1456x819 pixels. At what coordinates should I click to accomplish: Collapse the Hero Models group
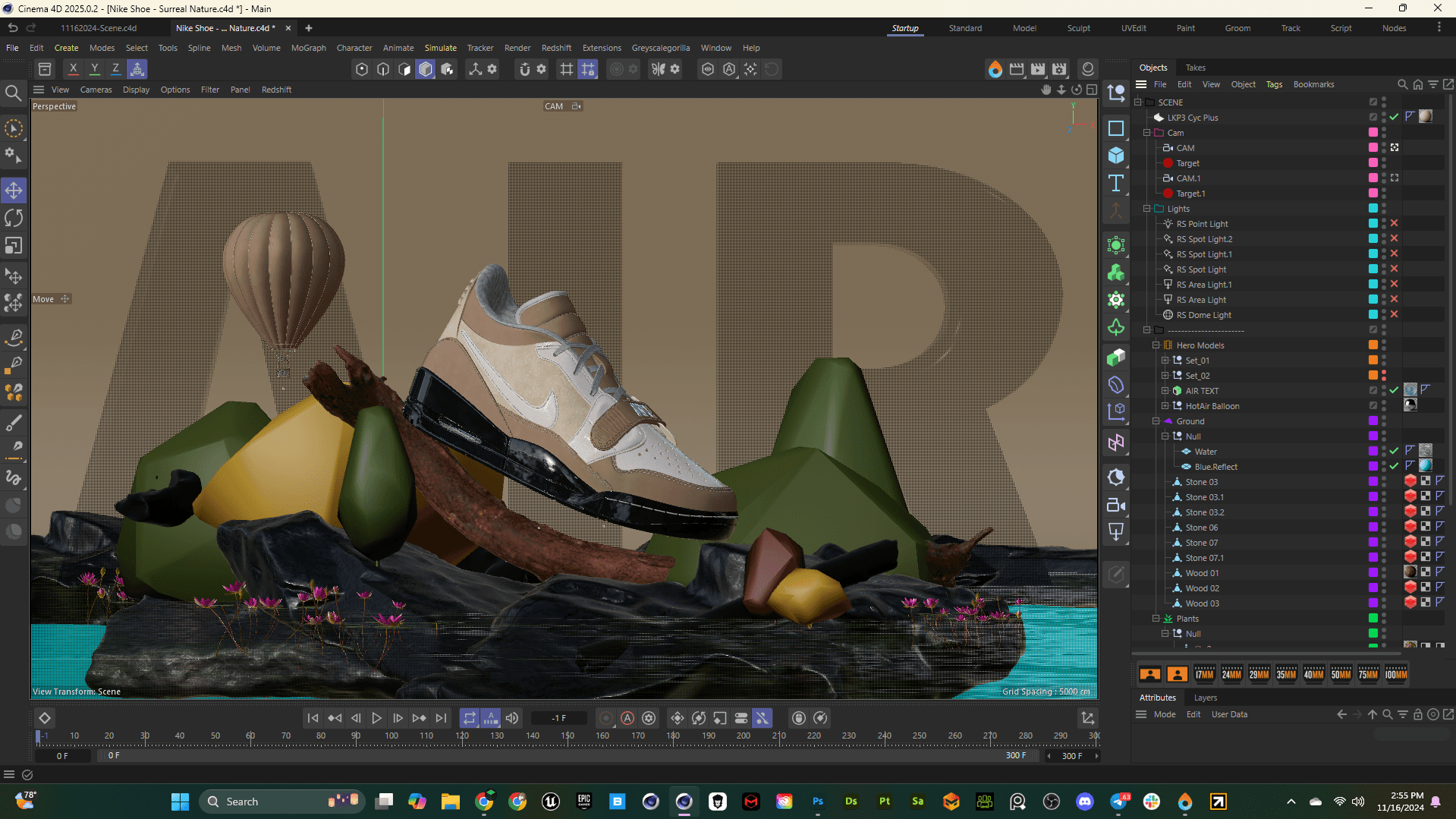(x=1156, y=345)
